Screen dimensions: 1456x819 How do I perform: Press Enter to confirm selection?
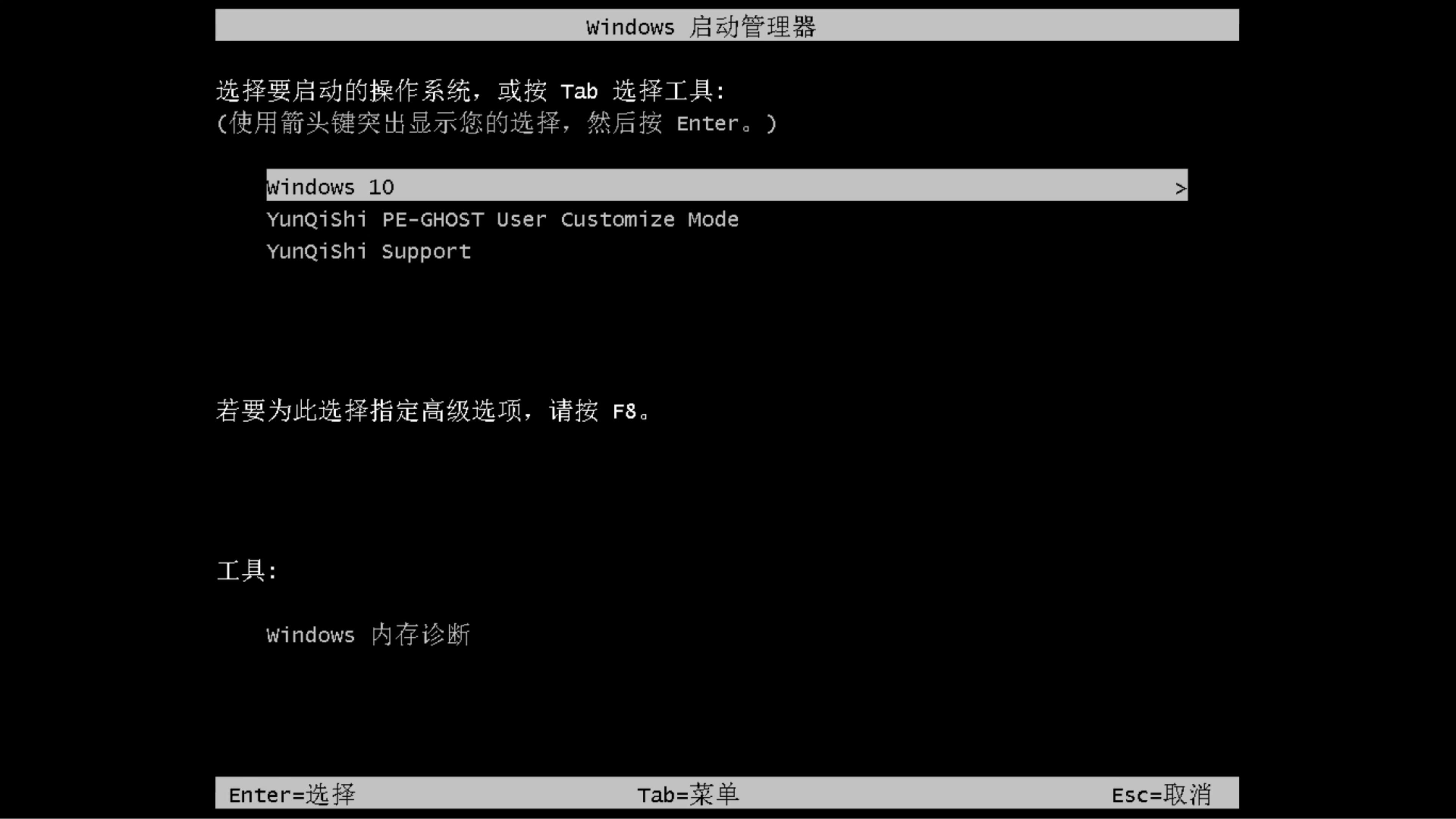coord(291,794)
